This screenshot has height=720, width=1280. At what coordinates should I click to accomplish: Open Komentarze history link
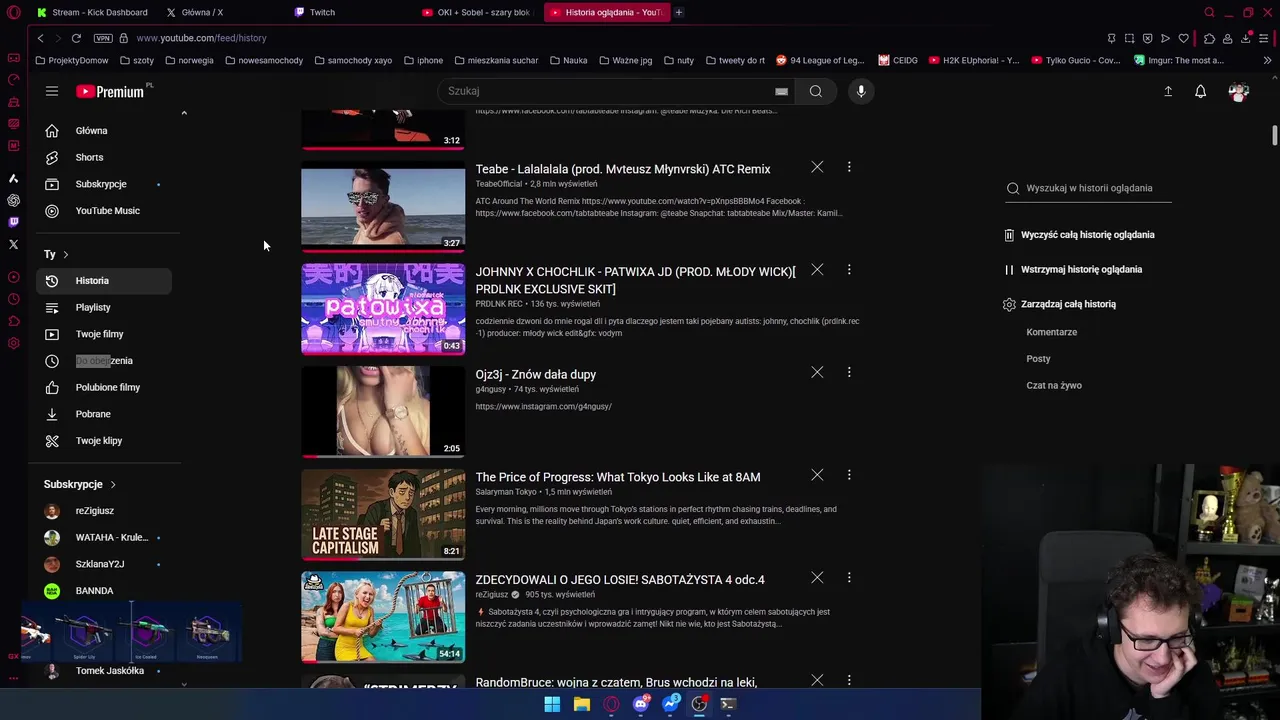[x=1051, y=332]
